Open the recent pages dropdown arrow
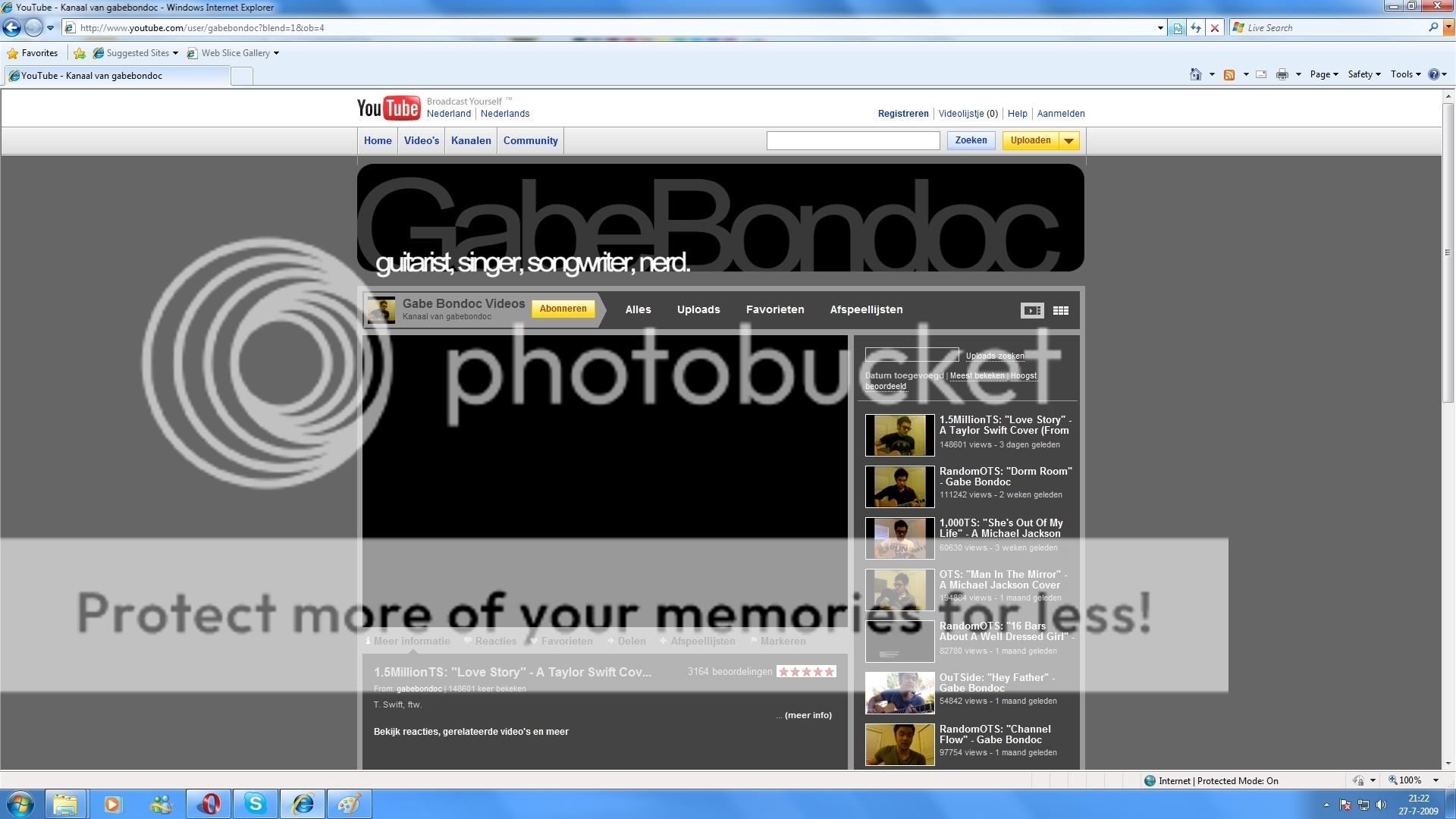Screen dimensions: 1456x819 pyautogui.click(x=51, y=28)
